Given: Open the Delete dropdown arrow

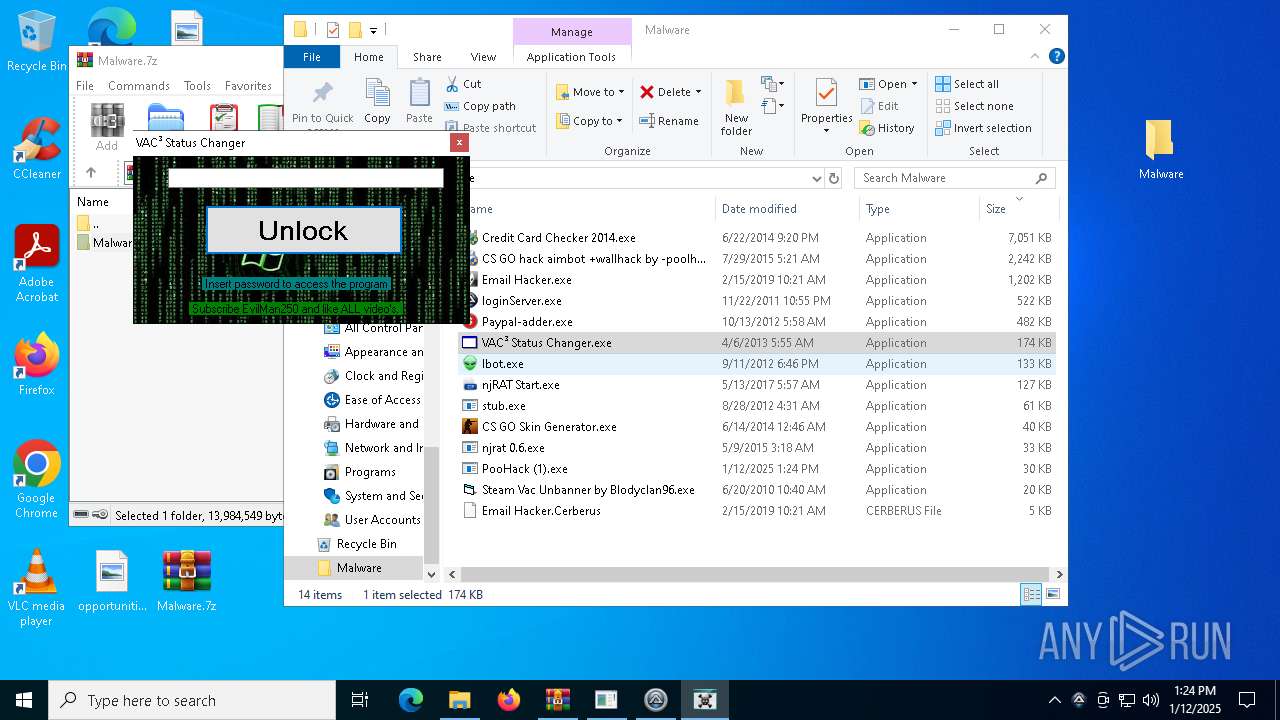Looking at the screenshot, I should [698, 92].
